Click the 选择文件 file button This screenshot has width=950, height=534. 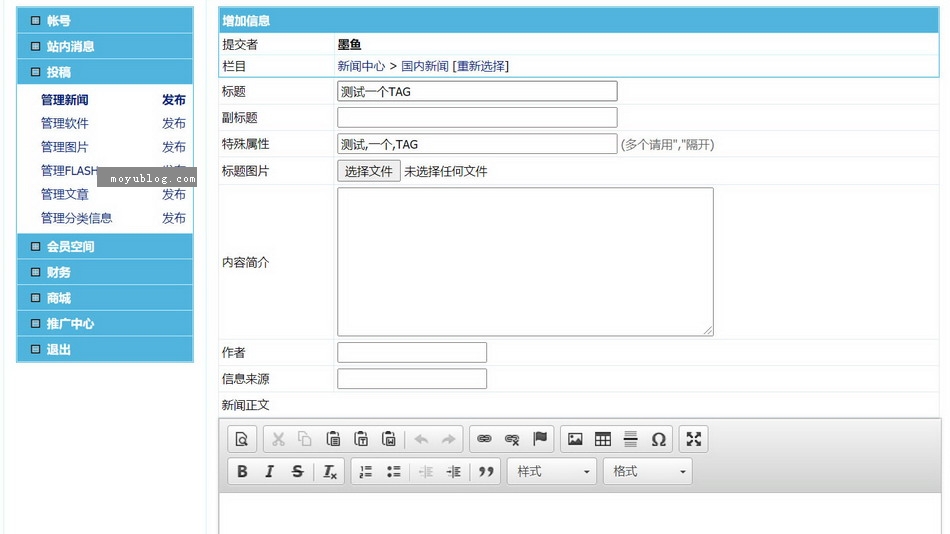click(x=369, y=171)
